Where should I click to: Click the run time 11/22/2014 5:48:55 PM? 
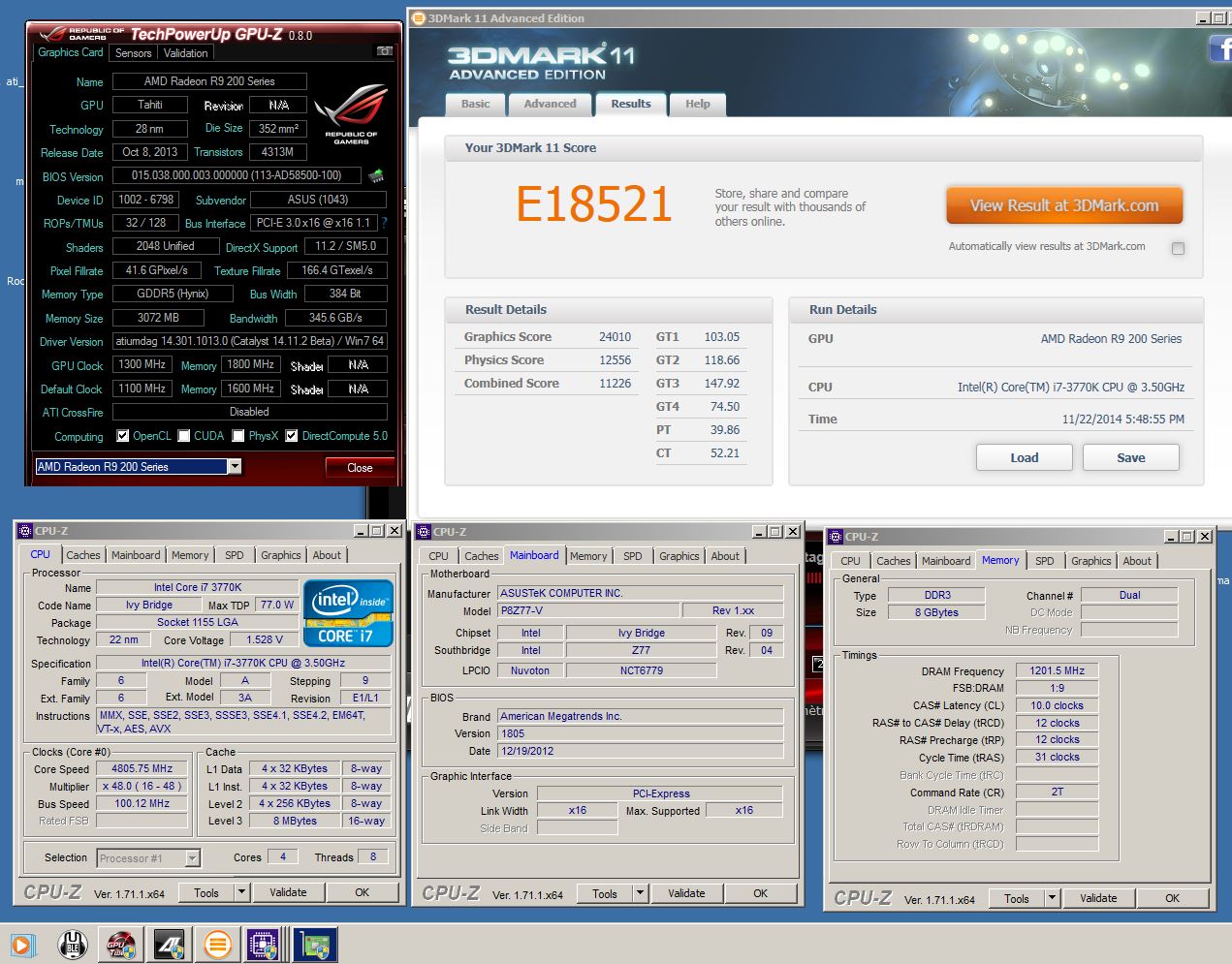(x=1122, y=420)
